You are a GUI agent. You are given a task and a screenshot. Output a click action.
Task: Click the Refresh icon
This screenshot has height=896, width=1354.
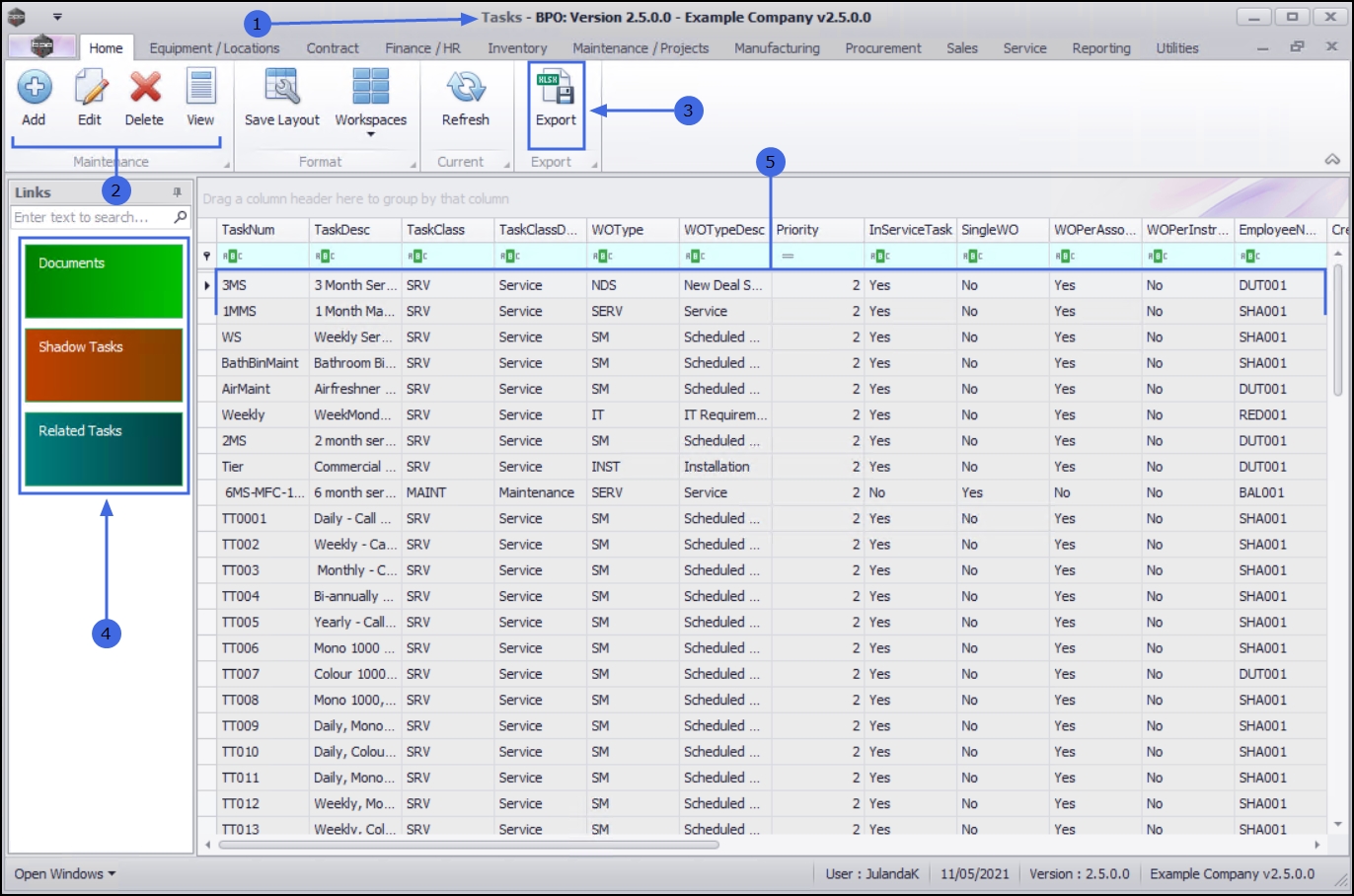pyautogui.click(x=465, y=89)
